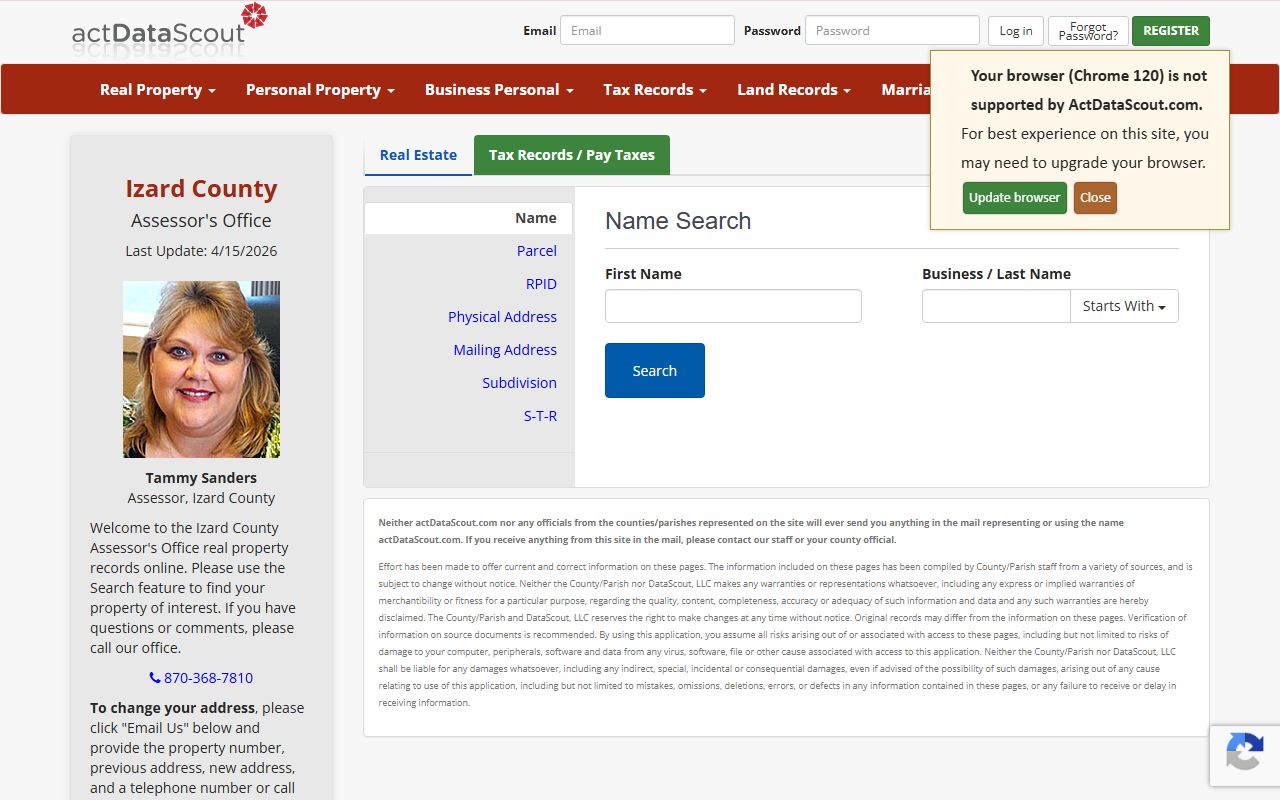Close the unsupported browser notice
The height and width of the screenshot is (800, 1280).
pyautogui.click(x=1095, y=197)
